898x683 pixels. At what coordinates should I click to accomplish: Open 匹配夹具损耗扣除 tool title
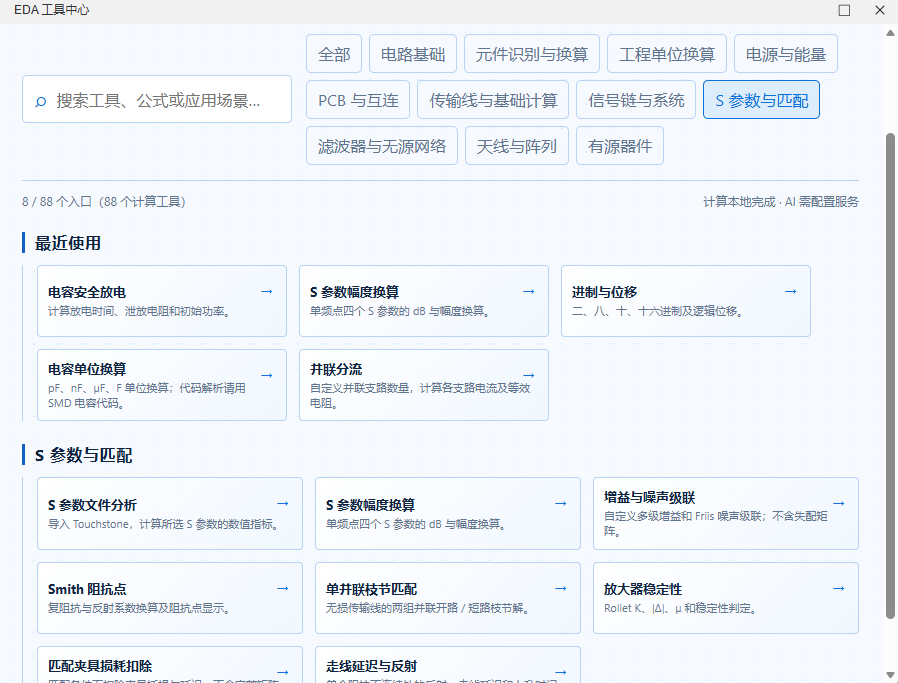tap(100, 666)
